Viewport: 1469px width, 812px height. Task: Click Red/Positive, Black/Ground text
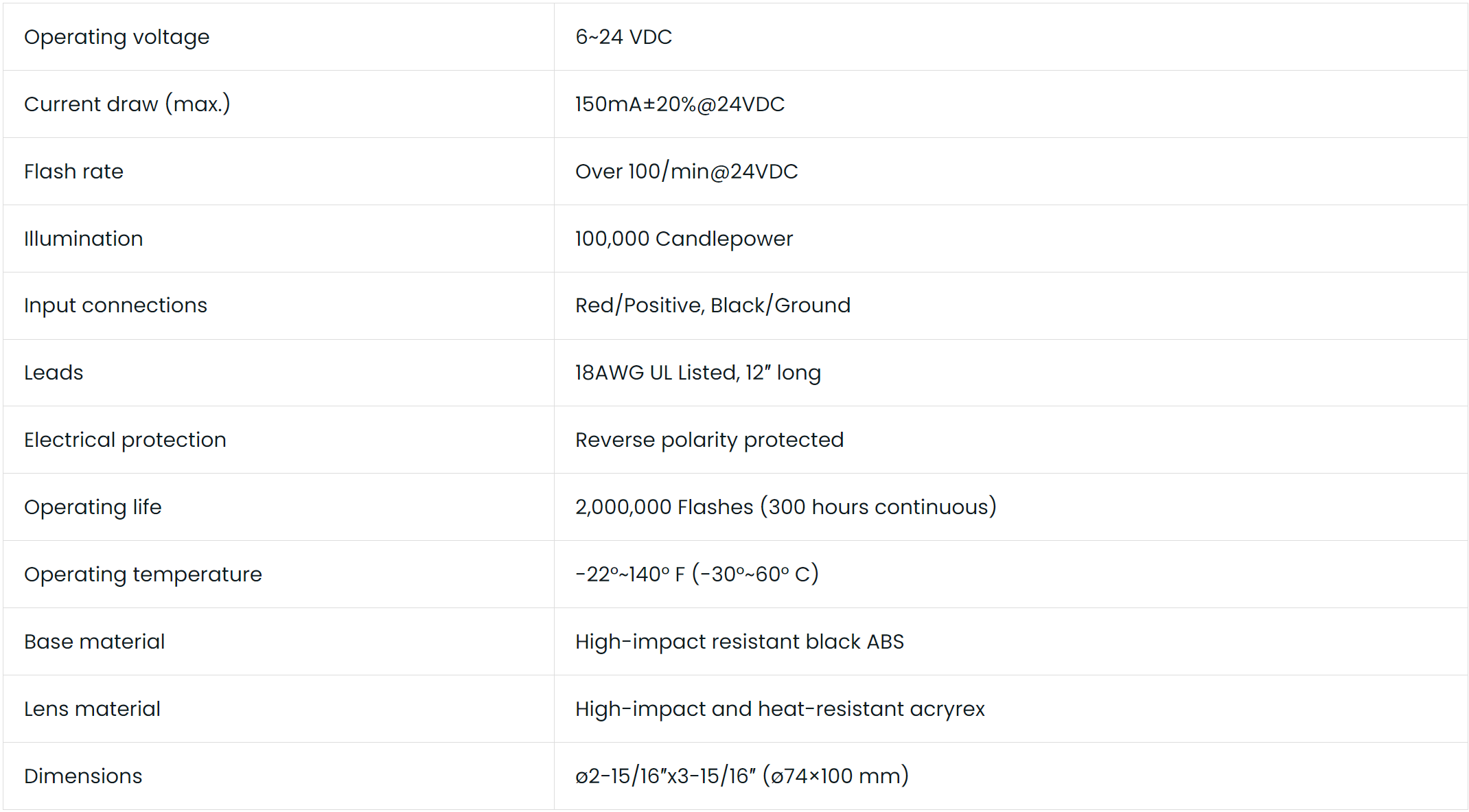[713, 305]
